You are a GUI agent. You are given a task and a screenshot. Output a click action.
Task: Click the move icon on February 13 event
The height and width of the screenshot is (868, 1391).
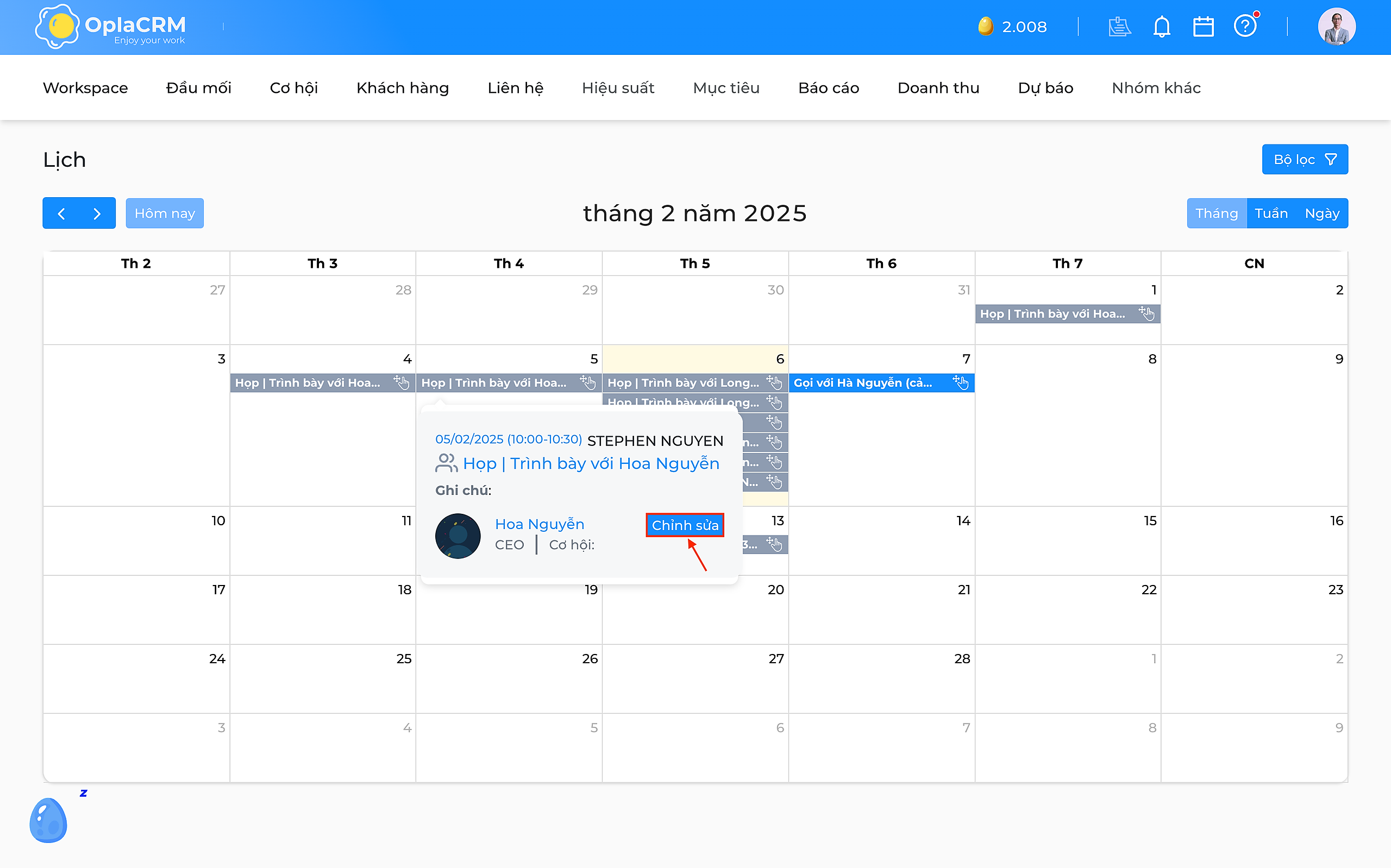coord(774,544)
